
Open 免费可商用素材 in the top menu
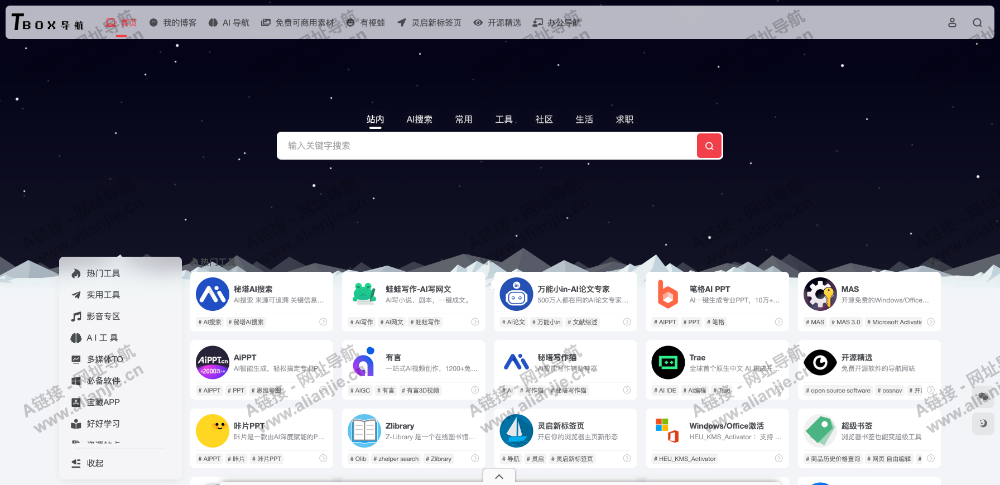click(298, 22)
